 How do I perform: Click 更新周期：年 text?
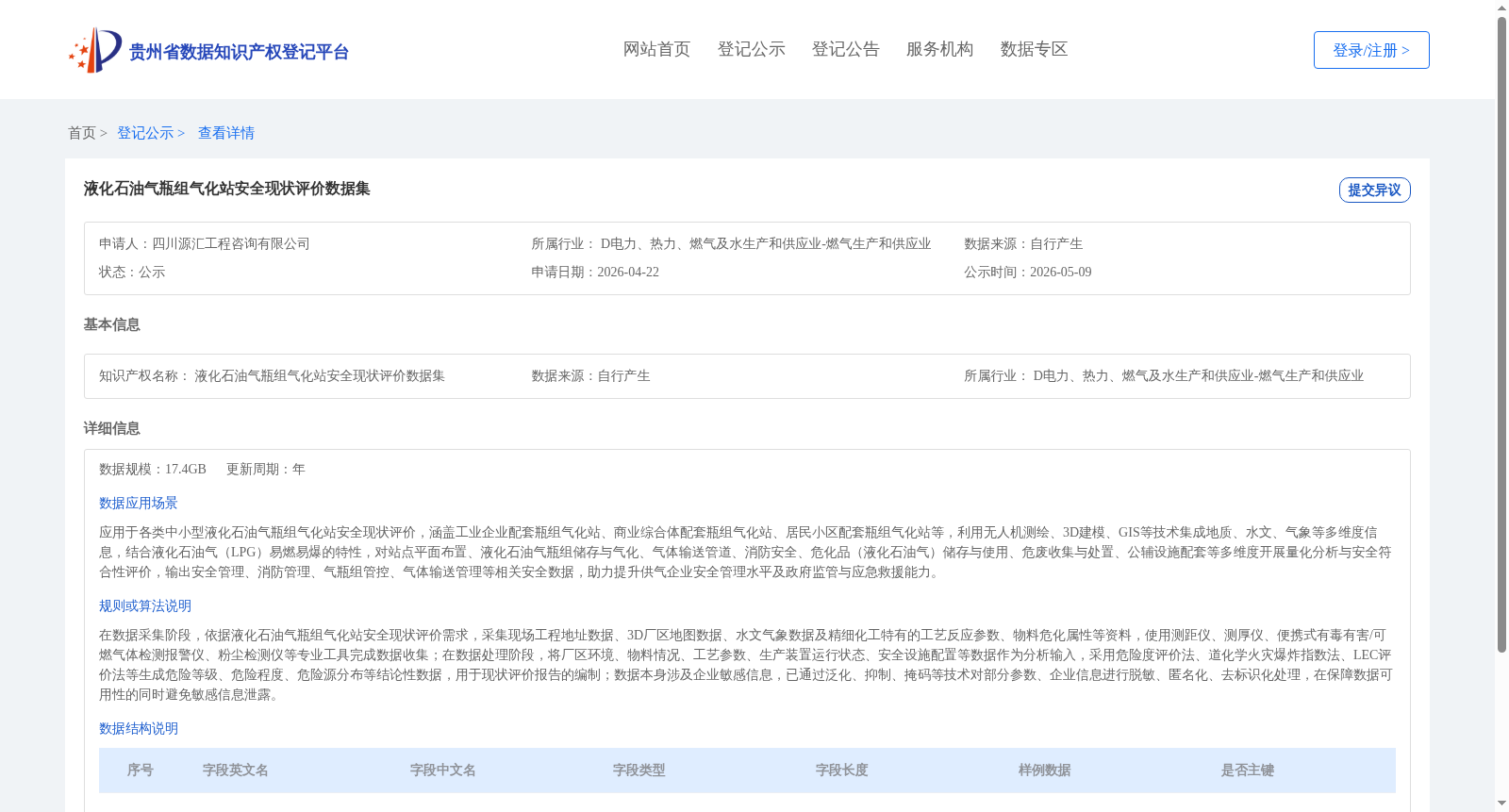266,469
